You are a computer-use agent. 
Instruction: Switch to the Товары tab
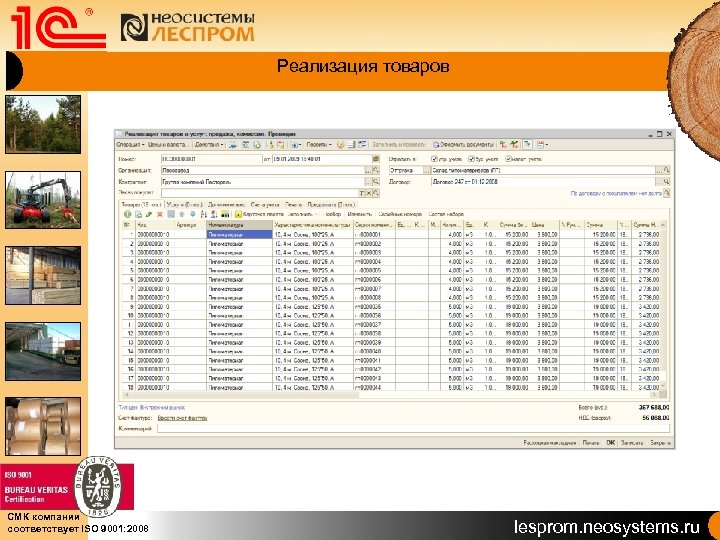(140, 204)
